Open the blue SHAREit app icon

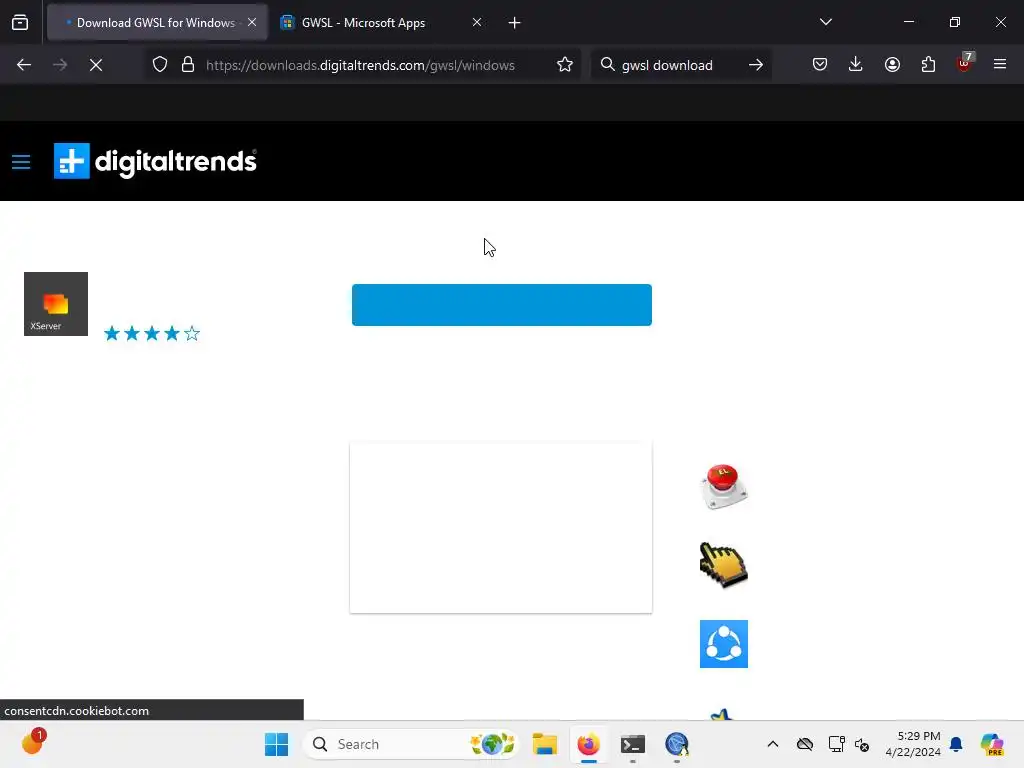click(724, 644)
